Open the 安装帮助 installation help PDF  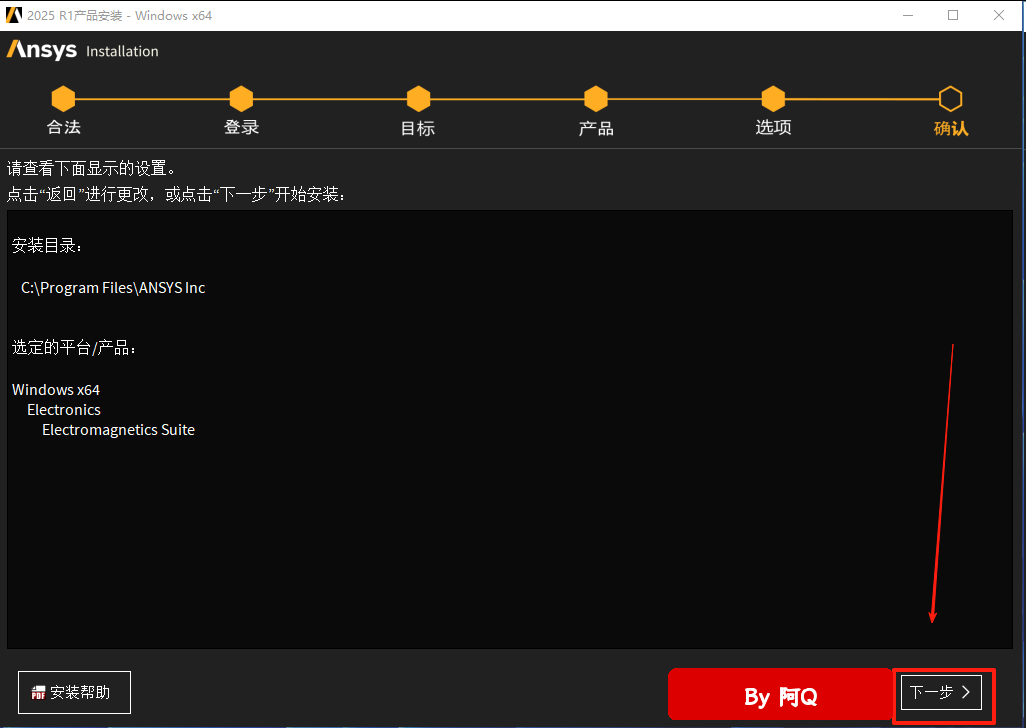(74, 692)
